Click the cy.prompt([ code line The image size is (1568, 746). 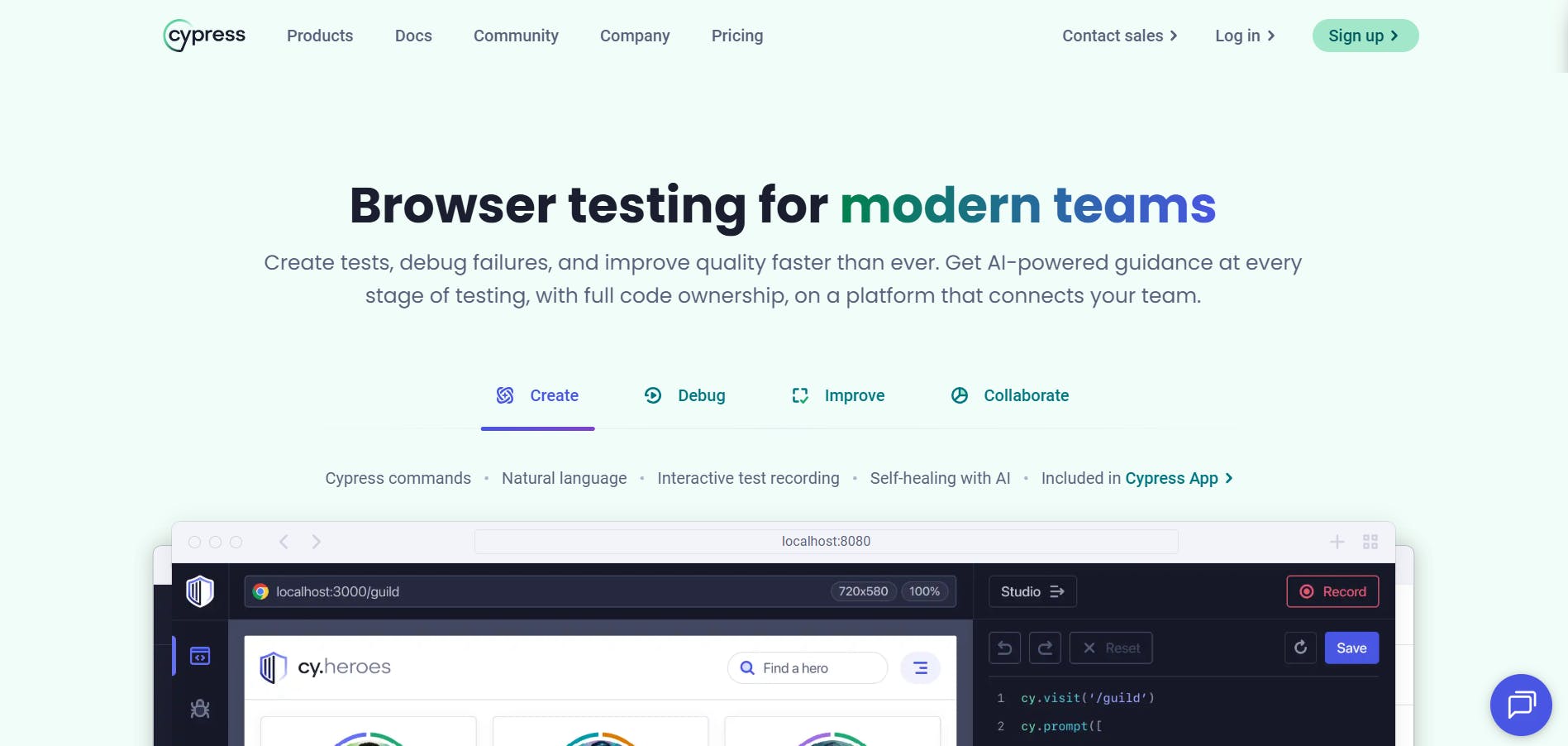click(x=1061, y=726)
